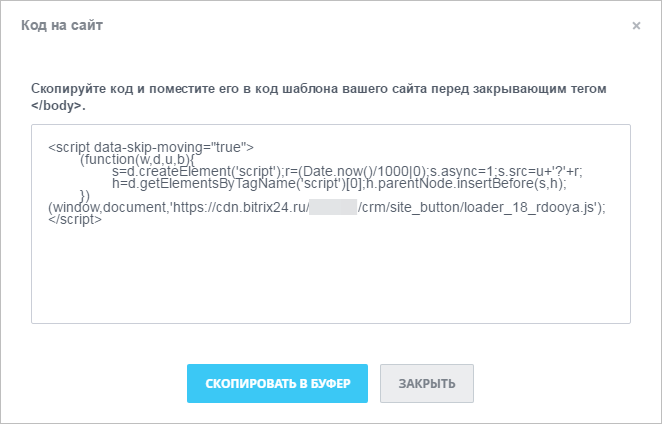The height and width of the screenshot is (424, 662).
Task: Click the (function(w,d,u,b){ code line
Action: click(x=137, y=160)
